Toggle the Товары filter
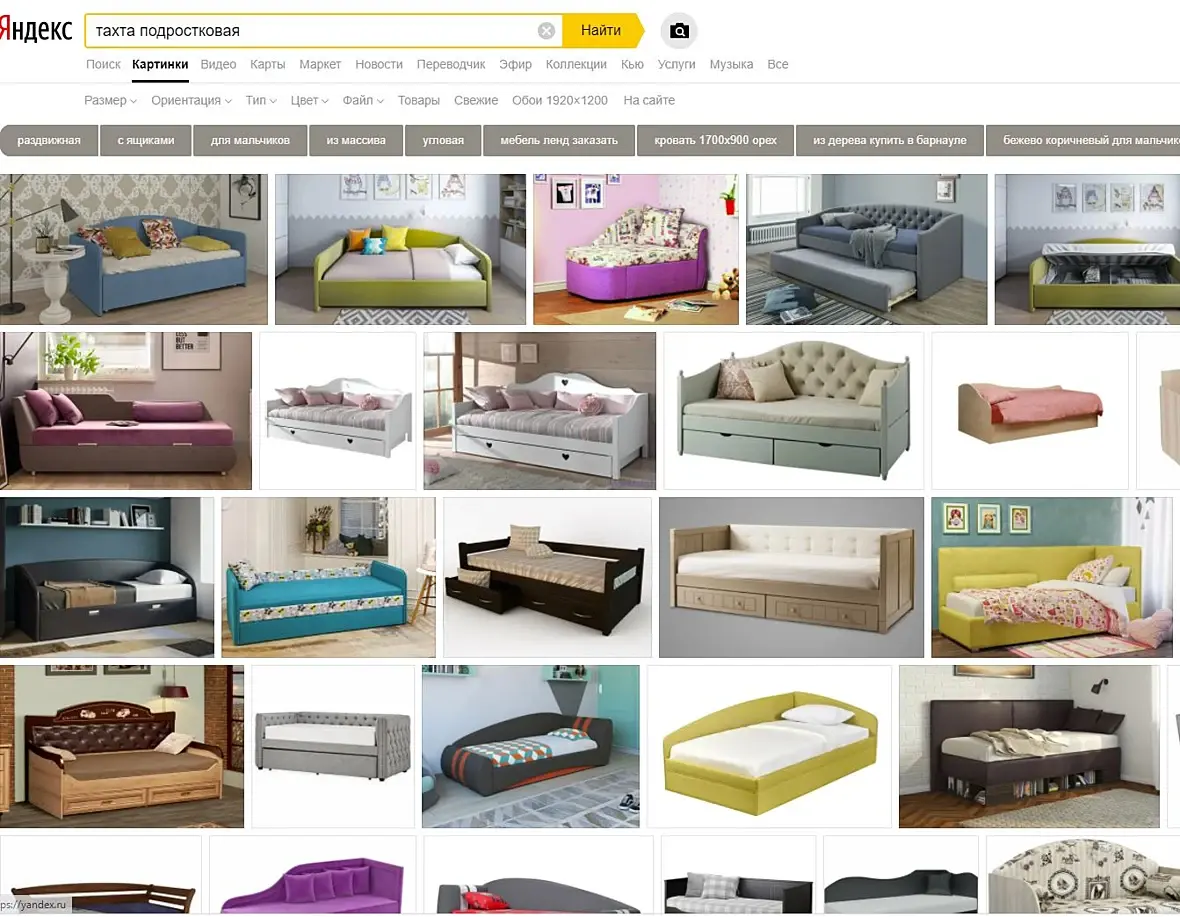Viewport: 1180px width, 917px height. pos(418,100)
